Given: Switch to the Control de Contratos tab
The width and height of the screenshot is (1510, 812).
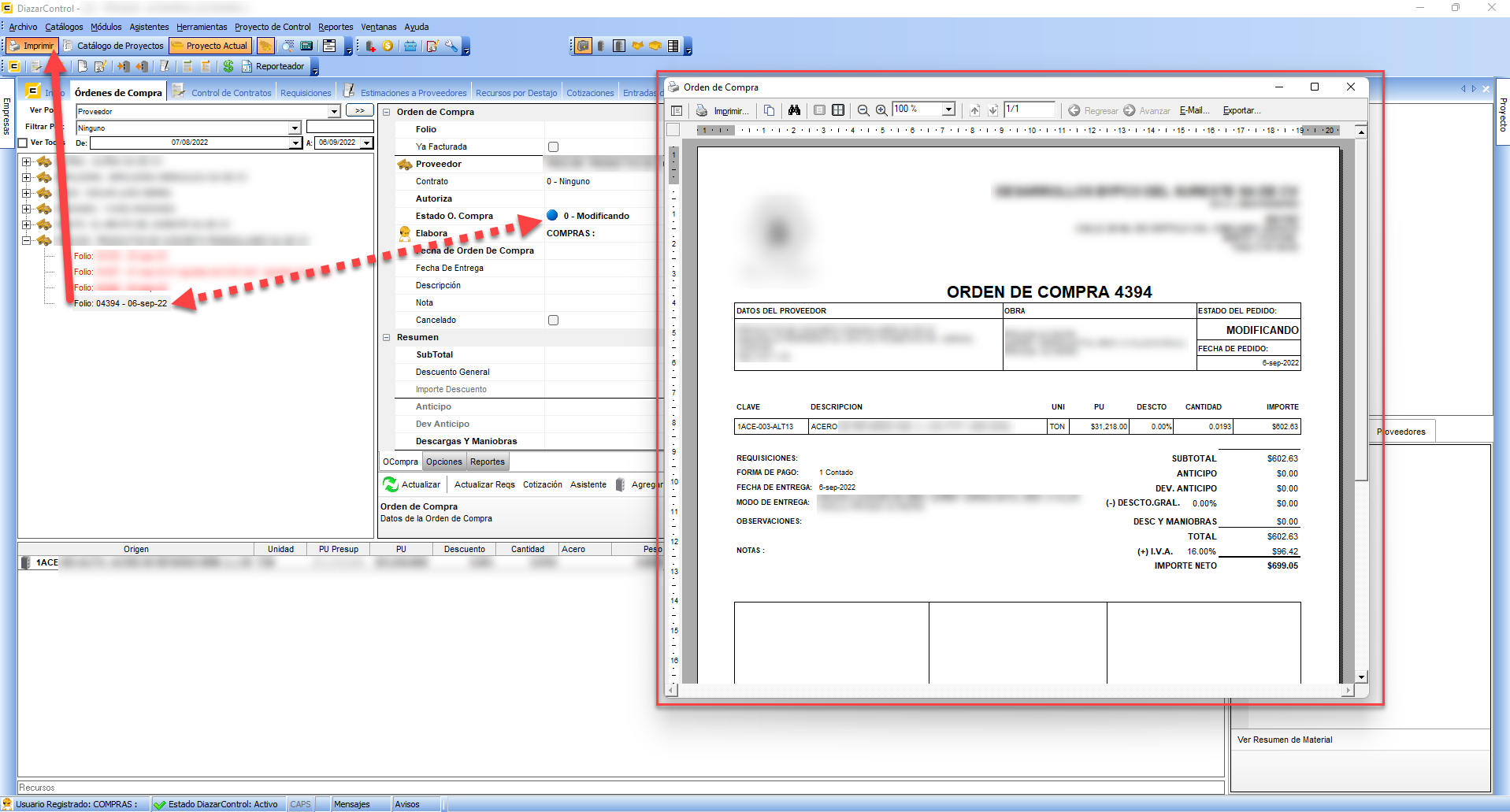Looking at the screenshot, I should click(x=231, y=93).
